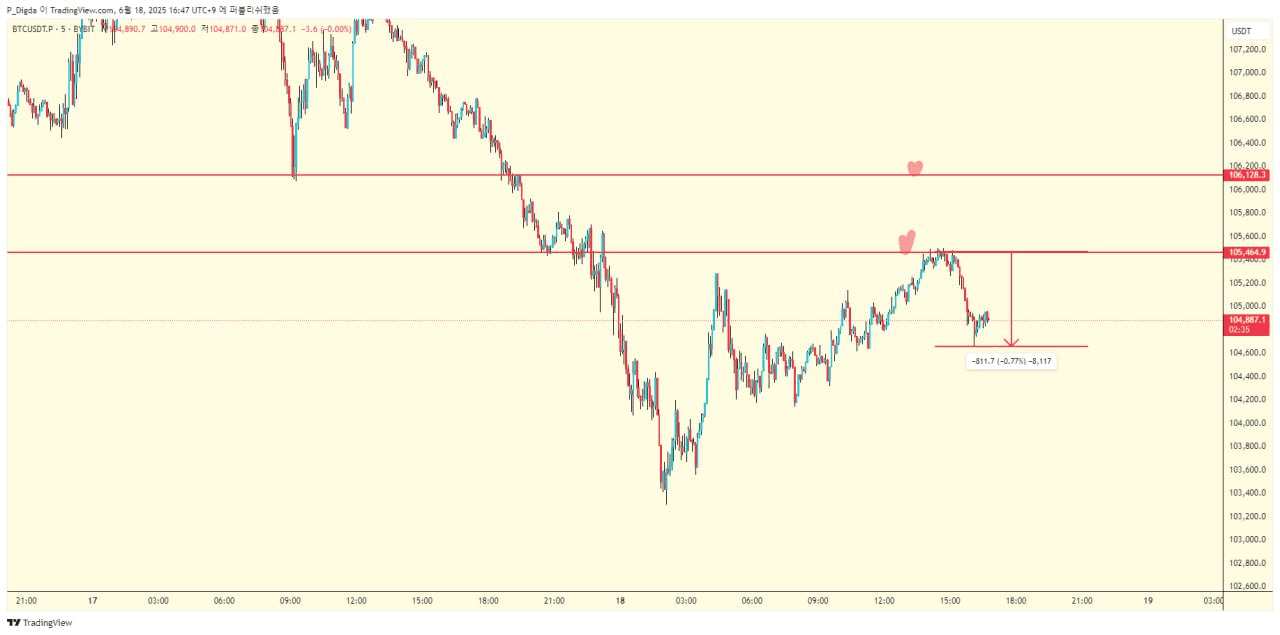Click the P_Digda publisher name in header
The width and height of the screenshot is (1280, 635).
coord(22,10)
